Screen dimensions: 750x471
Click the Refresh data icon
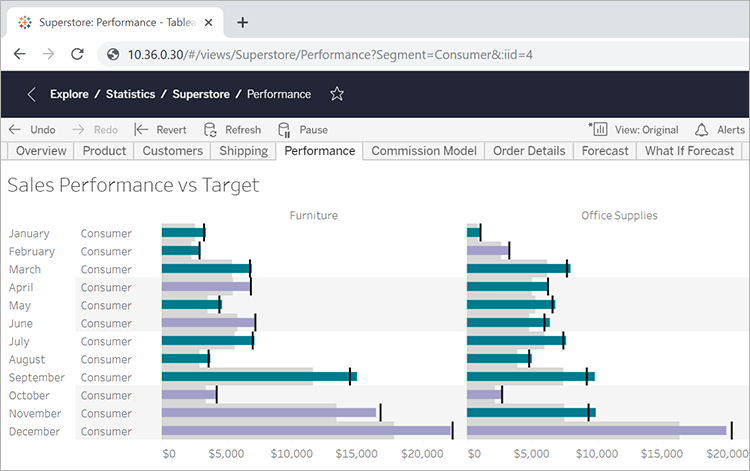[x=210, y=130]
